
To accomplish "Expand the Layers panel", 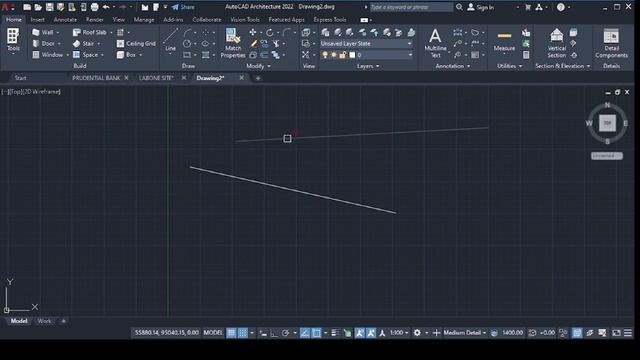I will click(368, 66).
